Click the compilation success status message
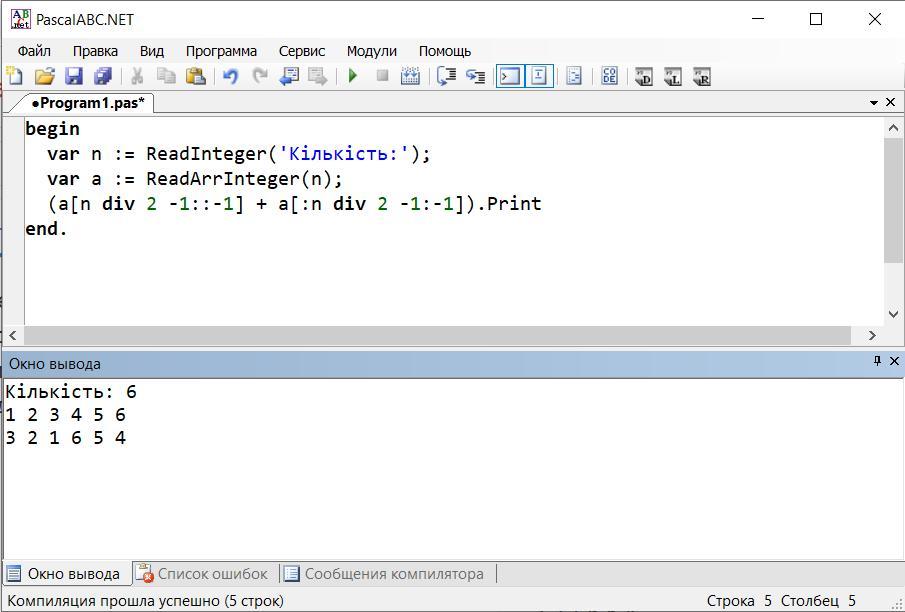Viewport: 905px width, 612px height. (x=145, y=601)
